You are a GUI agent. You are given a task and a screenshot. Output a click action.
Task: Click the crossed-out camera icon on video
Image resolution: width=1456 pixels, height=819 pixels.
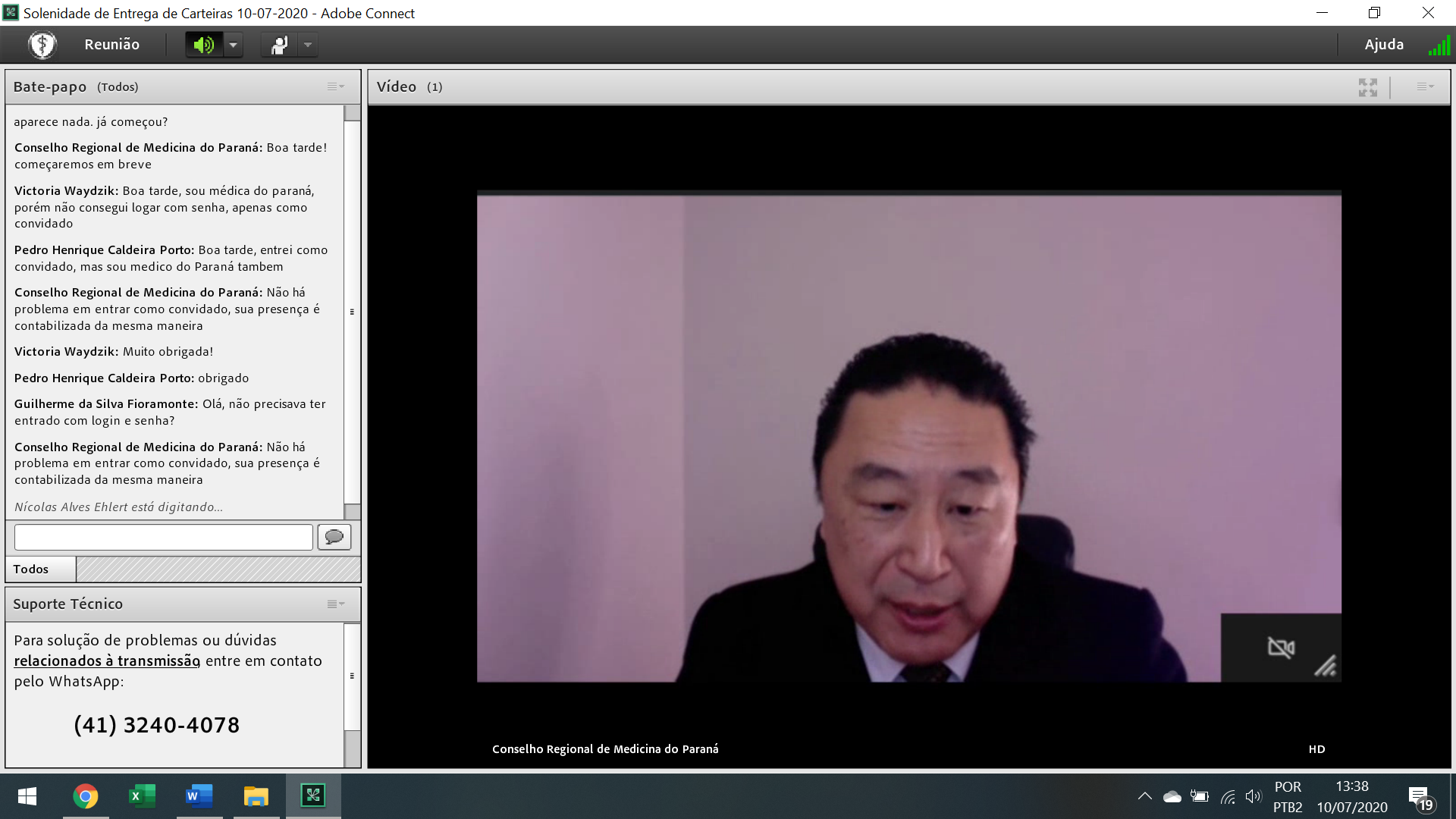tap(1281, 647)
